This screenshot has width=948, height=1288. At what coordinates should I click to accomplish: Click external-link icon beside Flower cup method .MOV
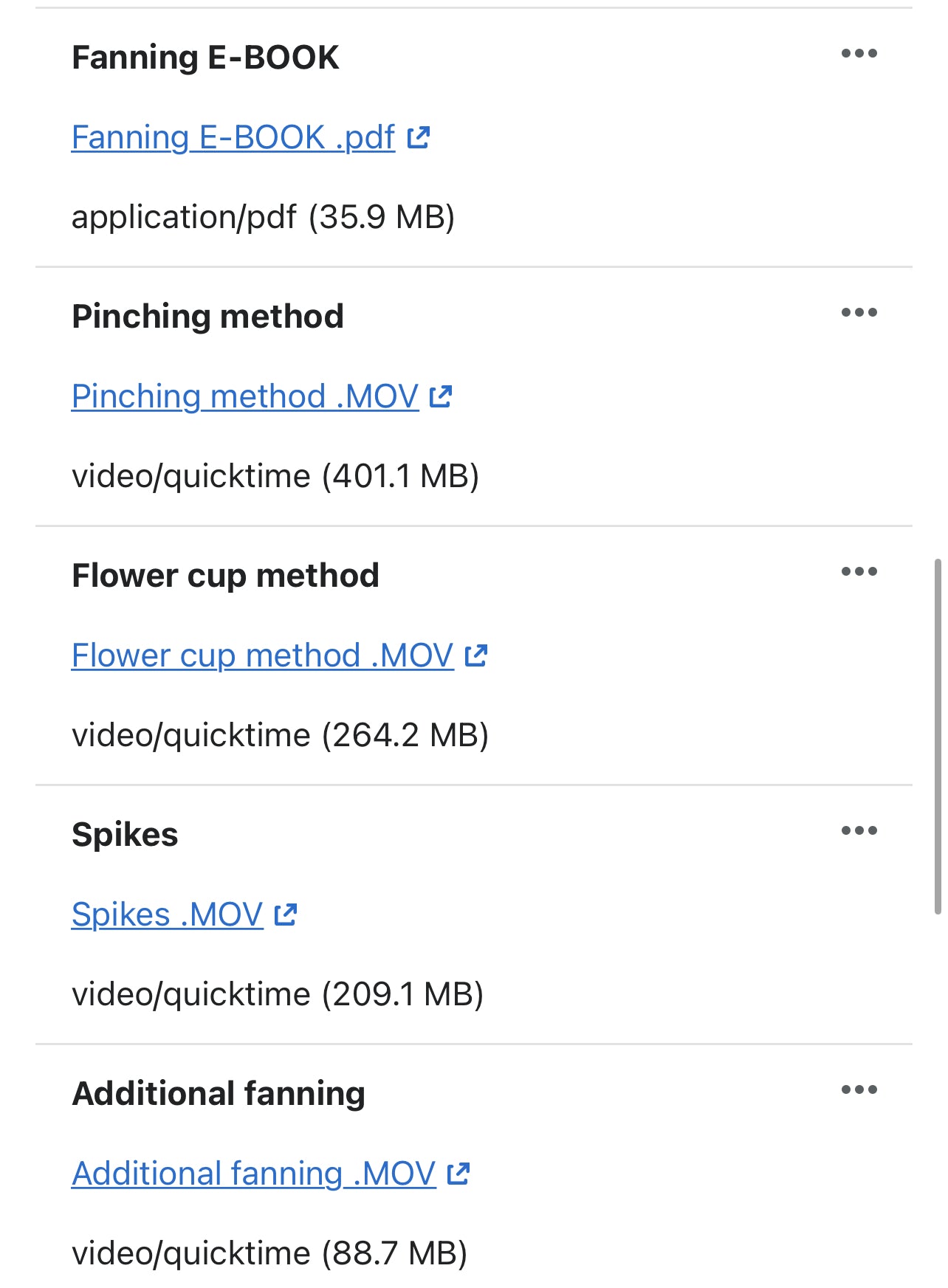click(x=476, y=655)
